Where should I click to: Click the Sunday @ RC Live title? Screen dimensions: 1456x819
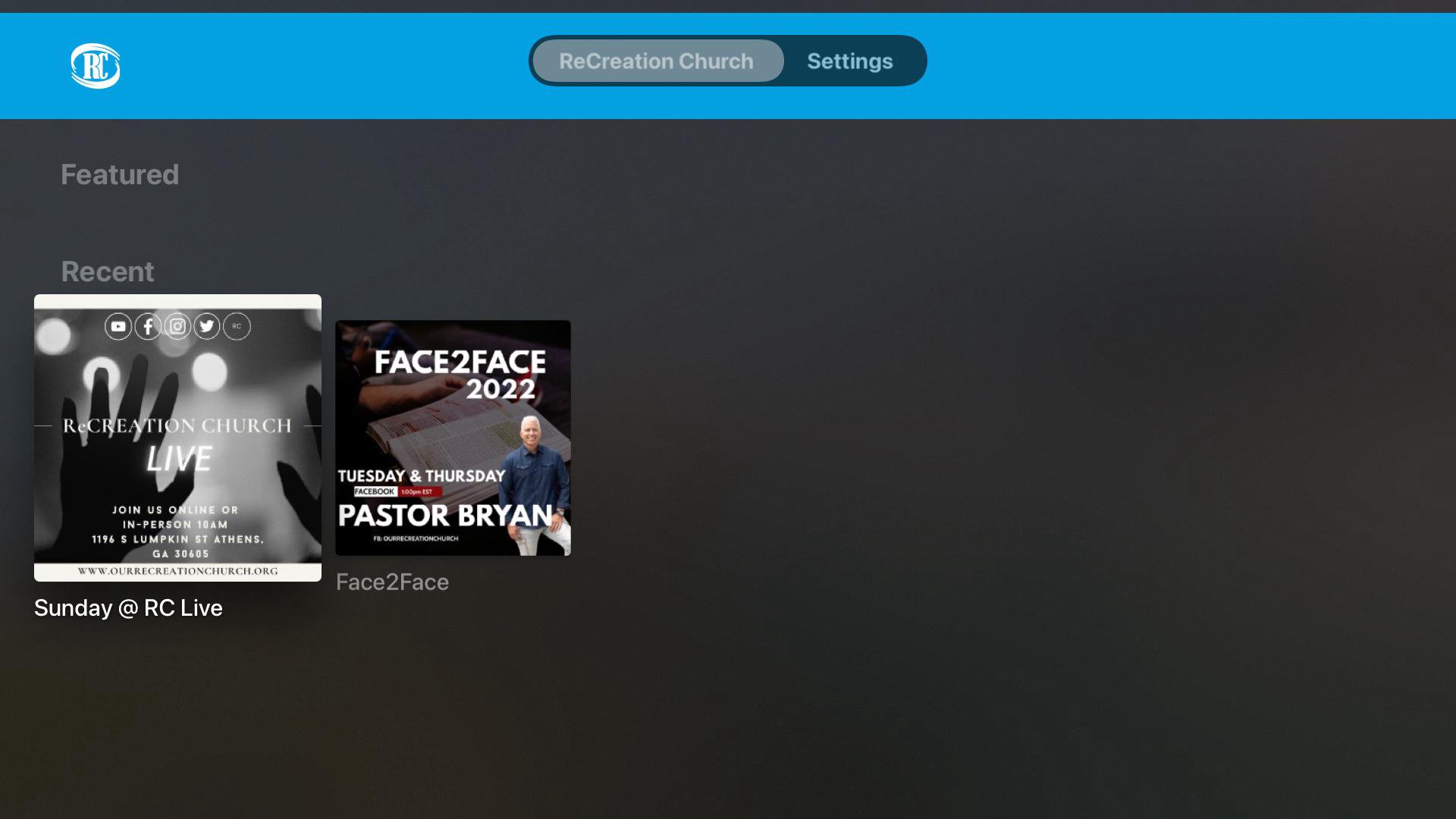coord(128,608)
